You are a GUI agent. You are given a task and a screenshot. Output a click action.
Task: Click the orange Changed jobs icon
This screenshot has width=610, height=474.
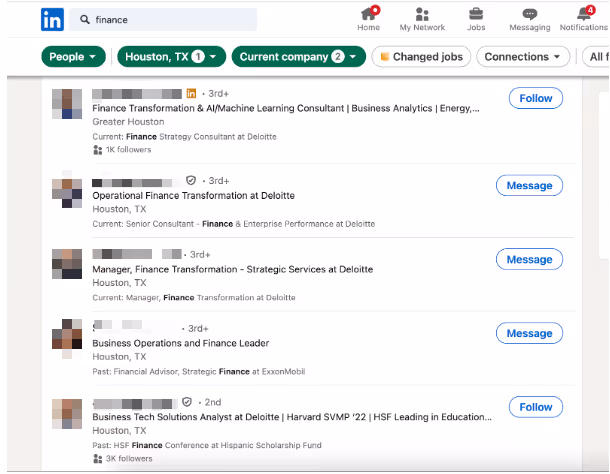385,57
